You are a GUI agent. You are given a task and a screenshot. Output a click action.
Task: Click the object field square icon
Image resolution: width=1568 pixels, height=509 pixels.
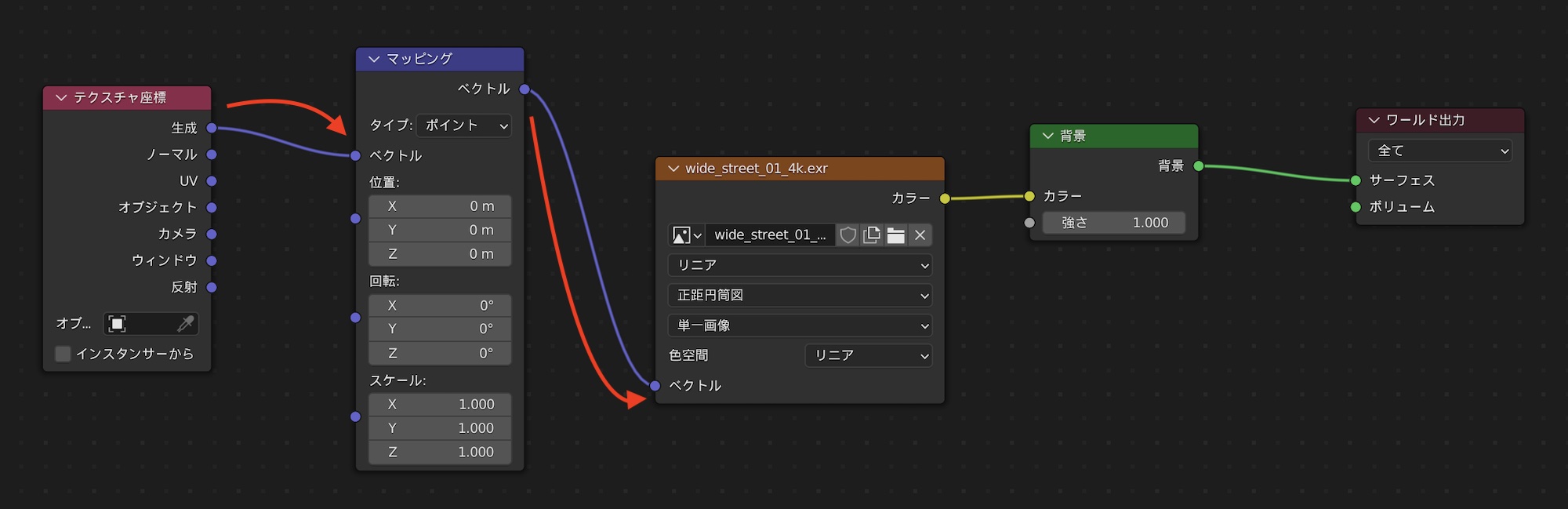117,324
